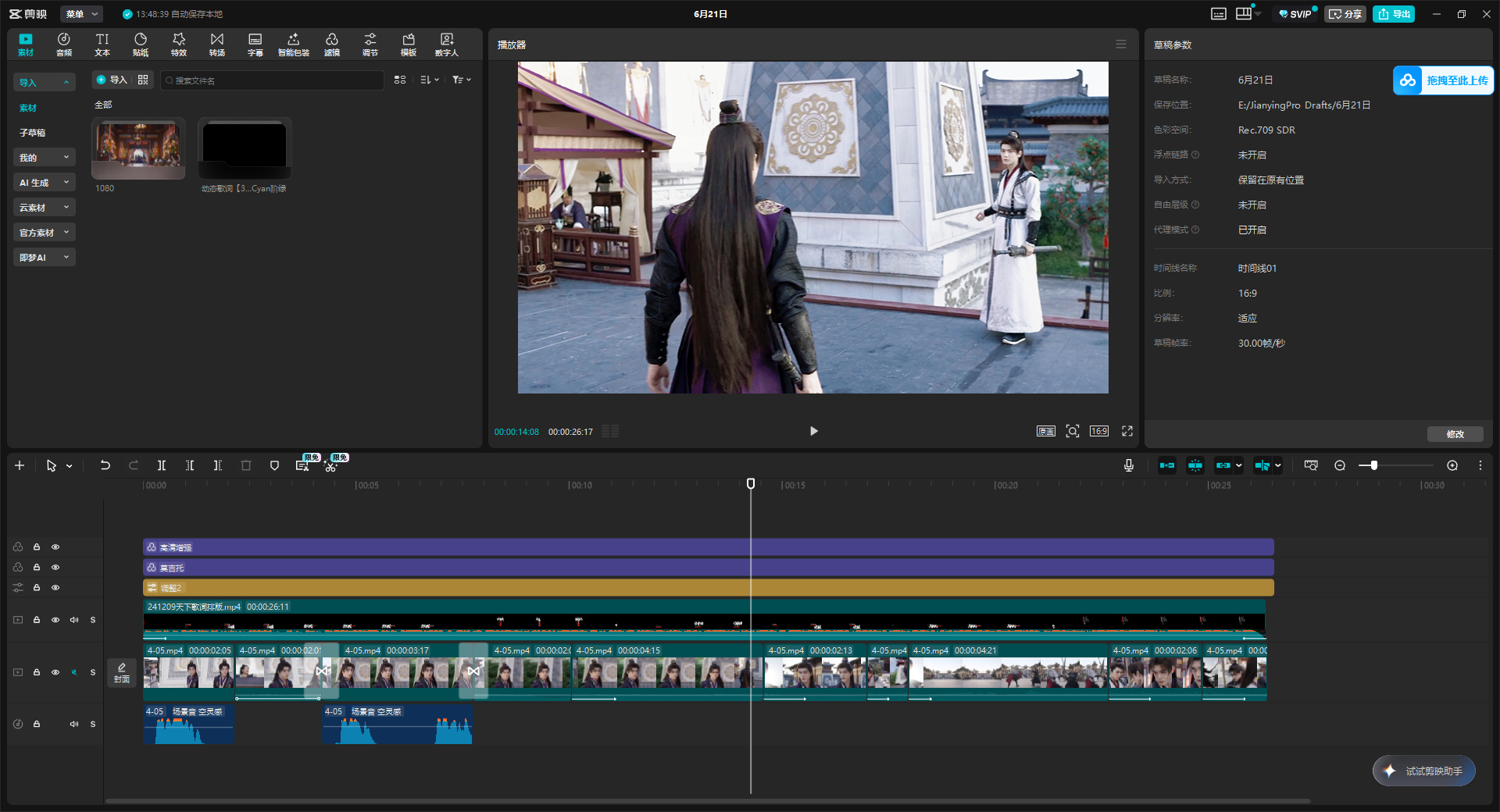Lock the 场景音 audio track
Viewport: 1500px width, 812px height.
click(x=37, y=724)
